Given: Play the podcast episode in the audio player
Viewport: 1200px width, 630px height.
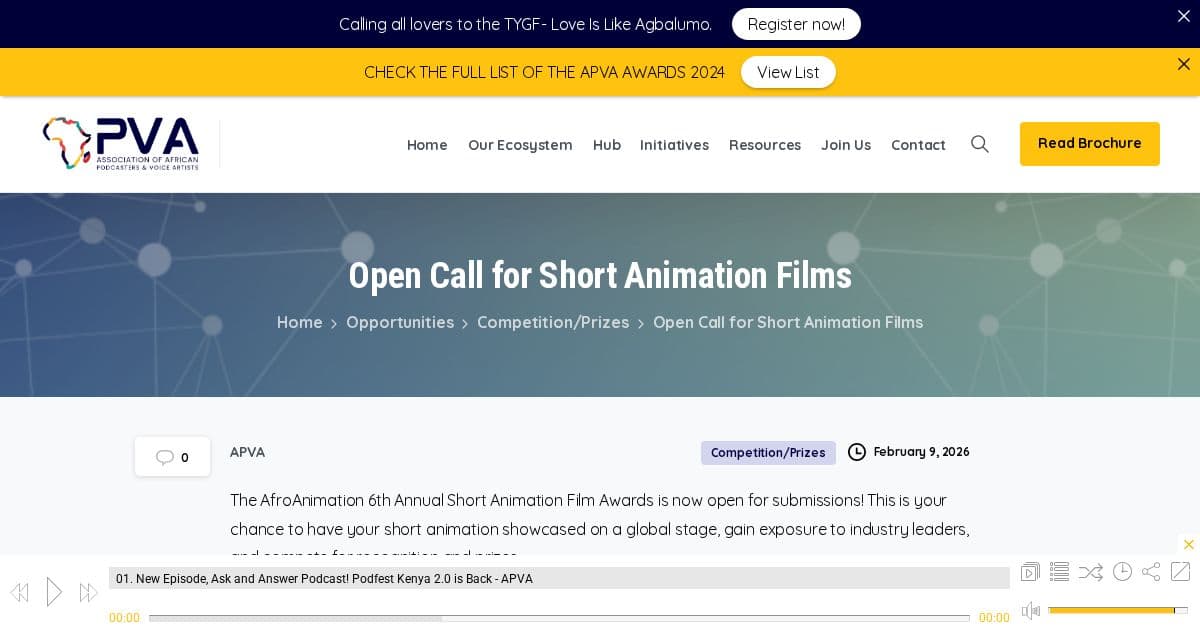Looking at the screenshot, I should click(54, 592).
